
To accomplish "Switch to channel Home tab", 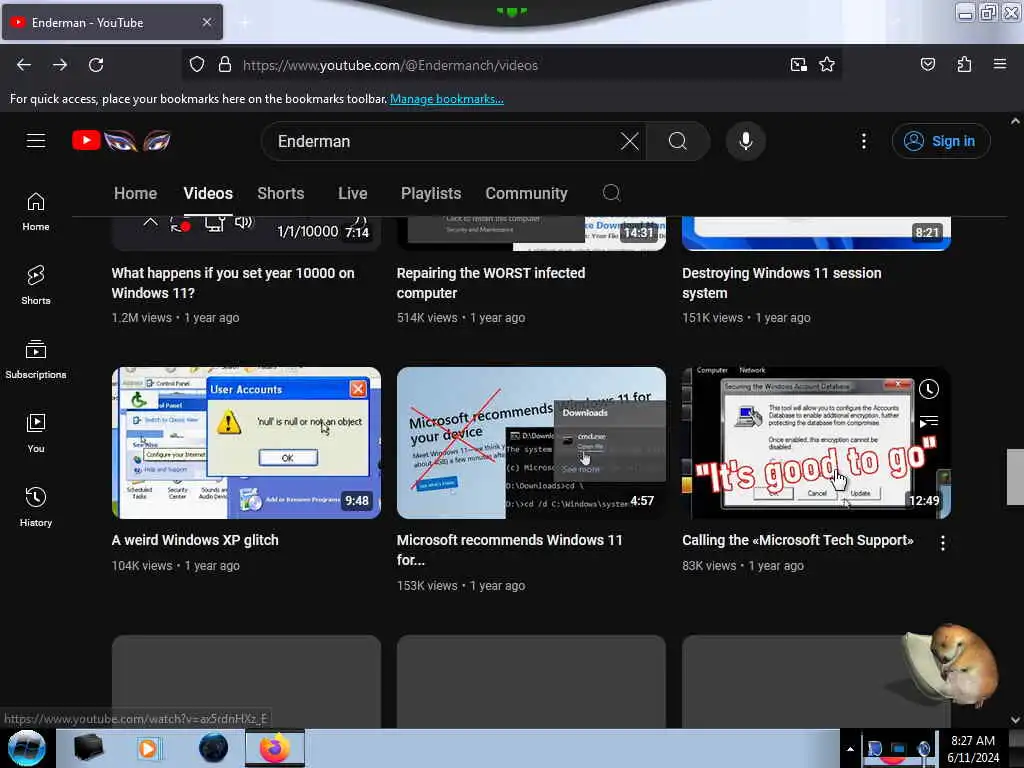I will click(x=135, y=193).
